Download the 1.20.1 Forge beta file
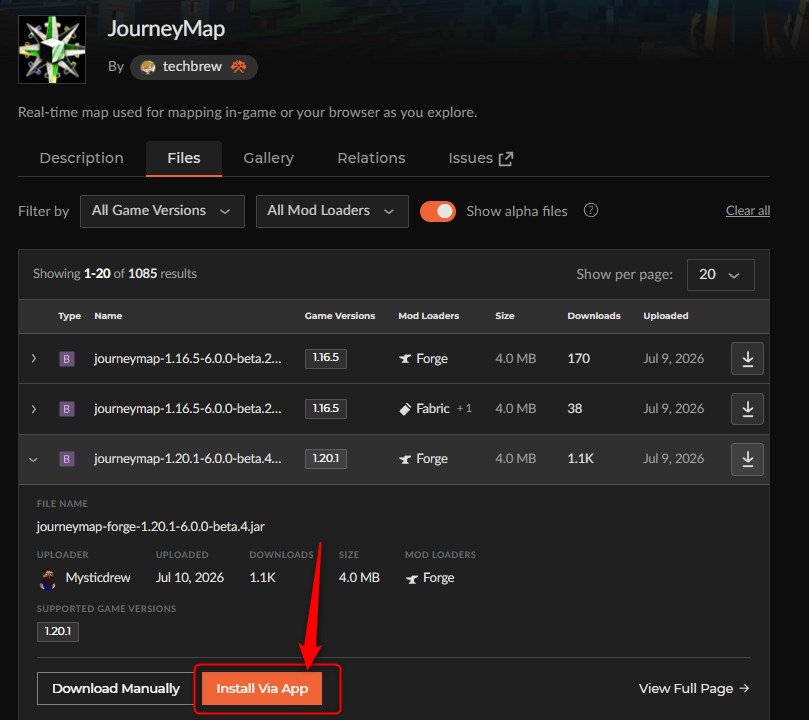The width and height of the screenshot is (809, 720). tap(747, 459)
